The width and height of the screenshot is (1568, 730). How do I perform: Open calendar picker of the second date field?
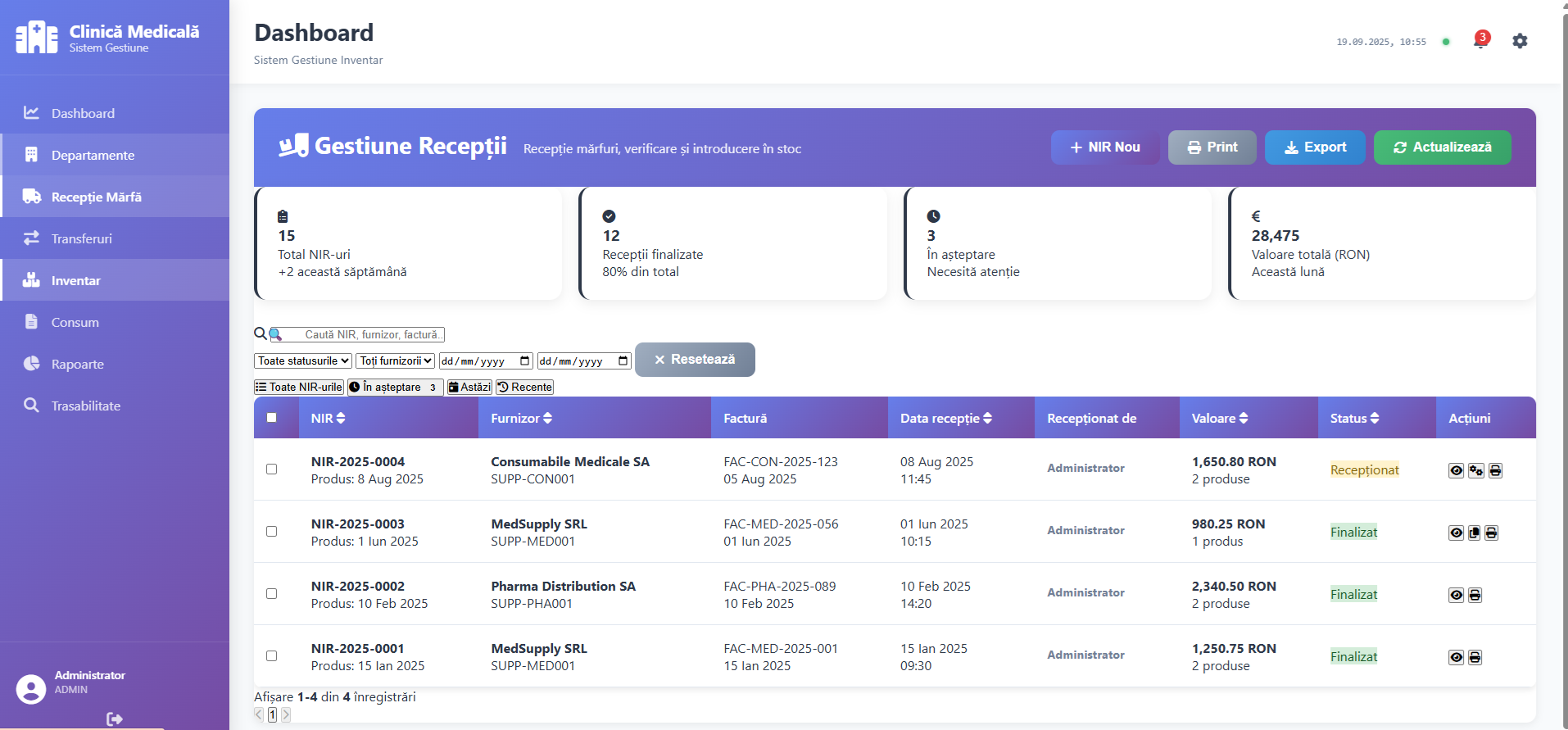click(623, 360)
